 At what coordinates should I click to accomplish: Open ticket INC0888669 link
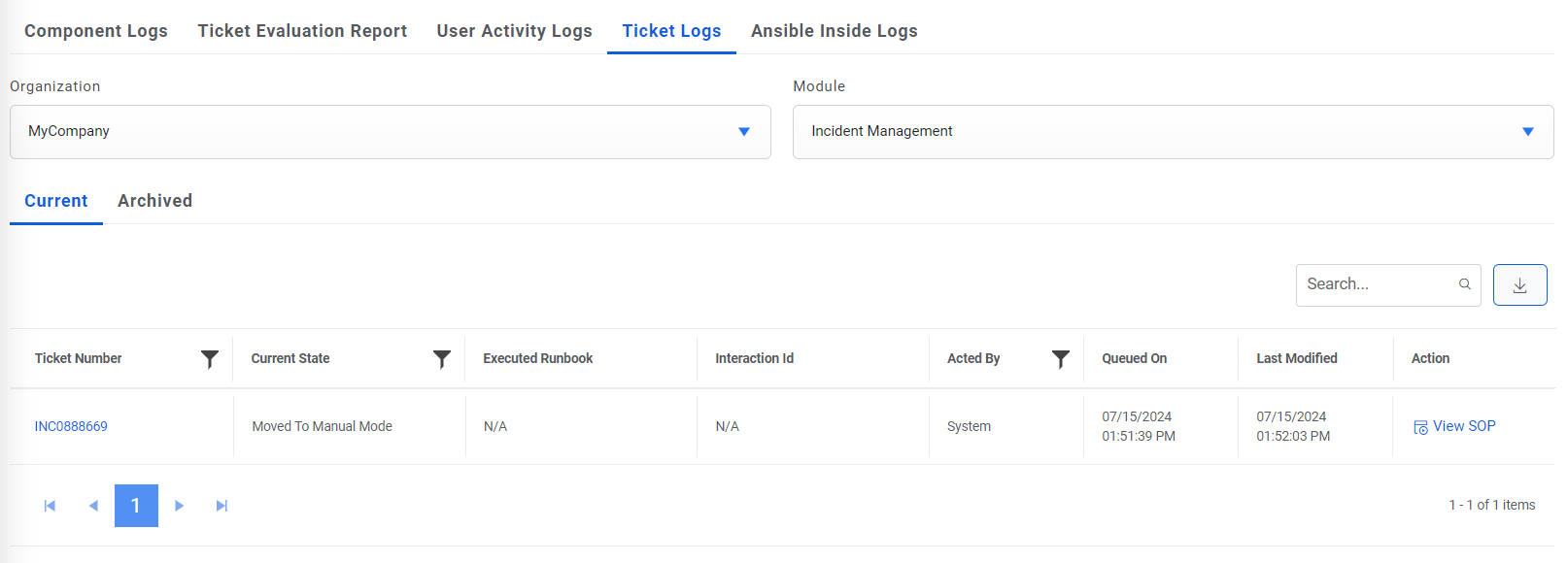coord(71,426)
